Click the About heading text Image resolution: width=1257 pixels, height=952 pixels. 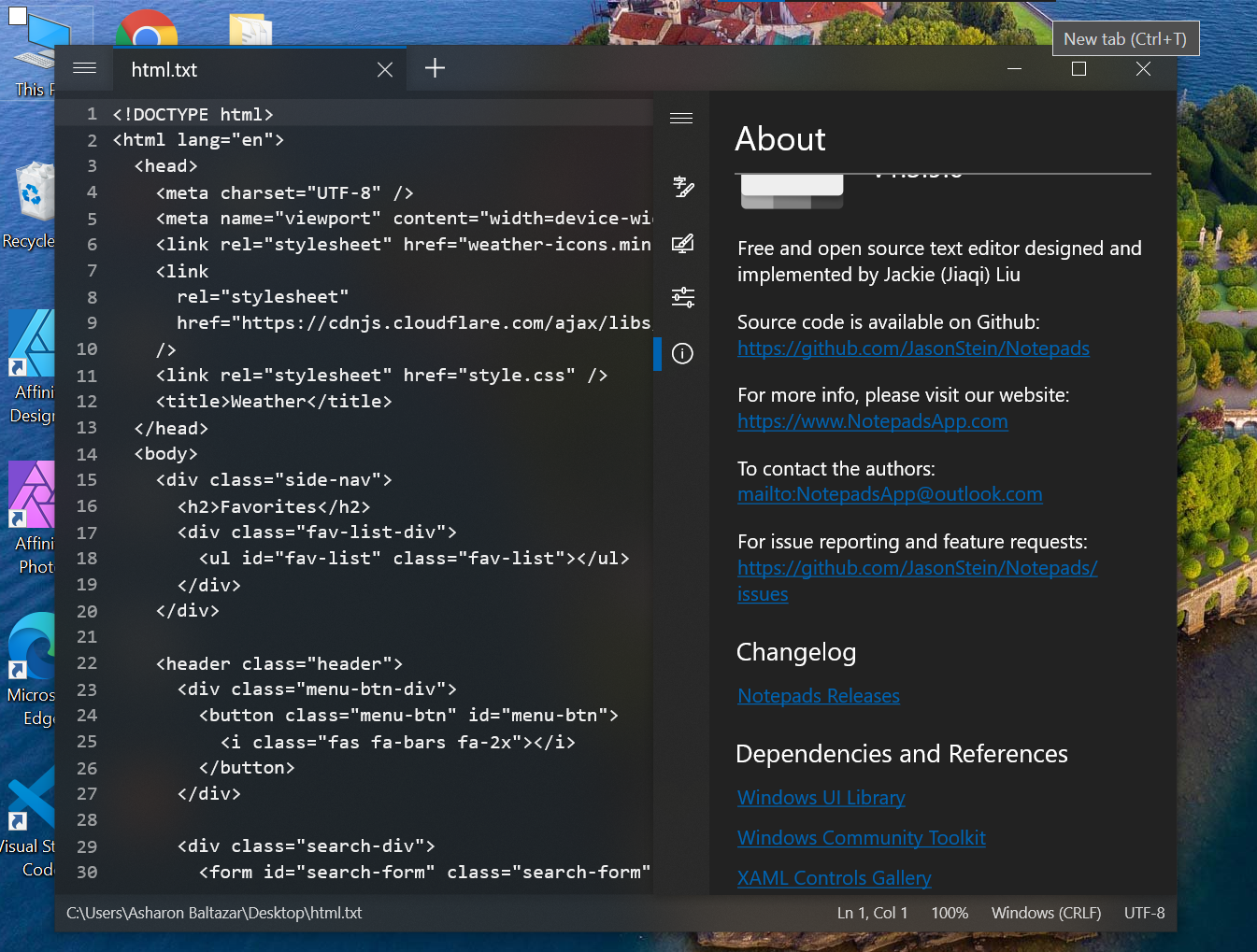780,139
